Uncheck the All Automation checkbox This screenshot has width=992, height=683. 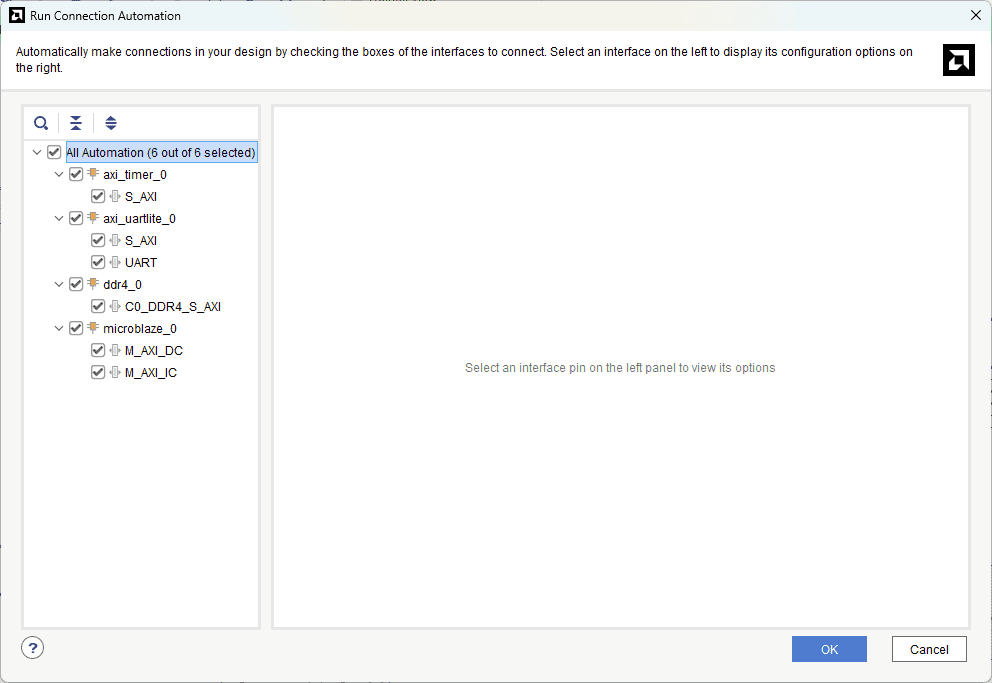[54, 153]
